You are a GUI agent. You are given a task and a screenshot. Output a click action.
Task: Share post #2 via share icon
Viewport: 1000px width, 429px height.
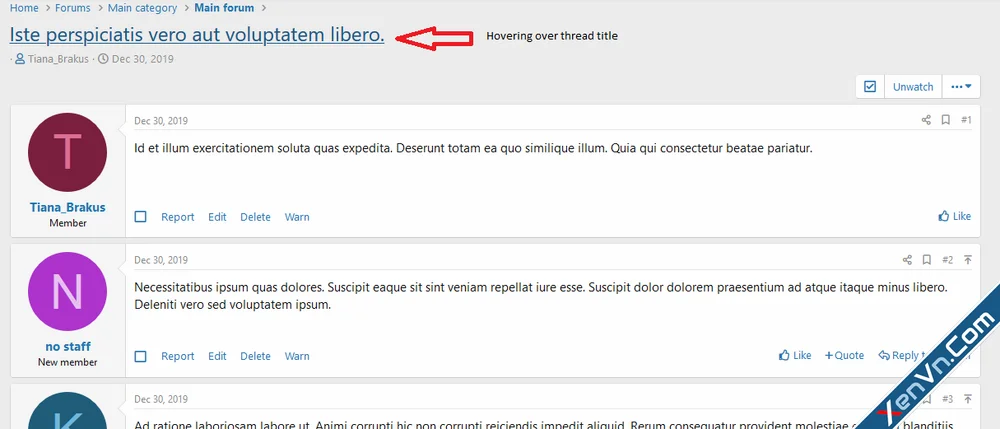tap(907, 260)
